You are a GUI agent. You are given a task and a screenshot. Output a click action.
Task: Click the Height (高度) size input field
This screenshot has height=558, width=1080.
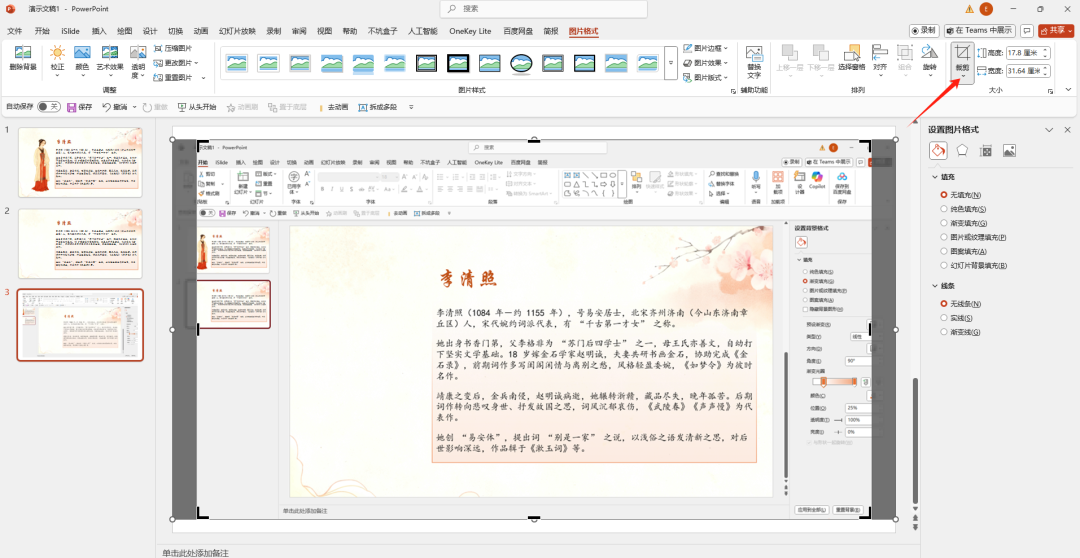click(1027, 52)
